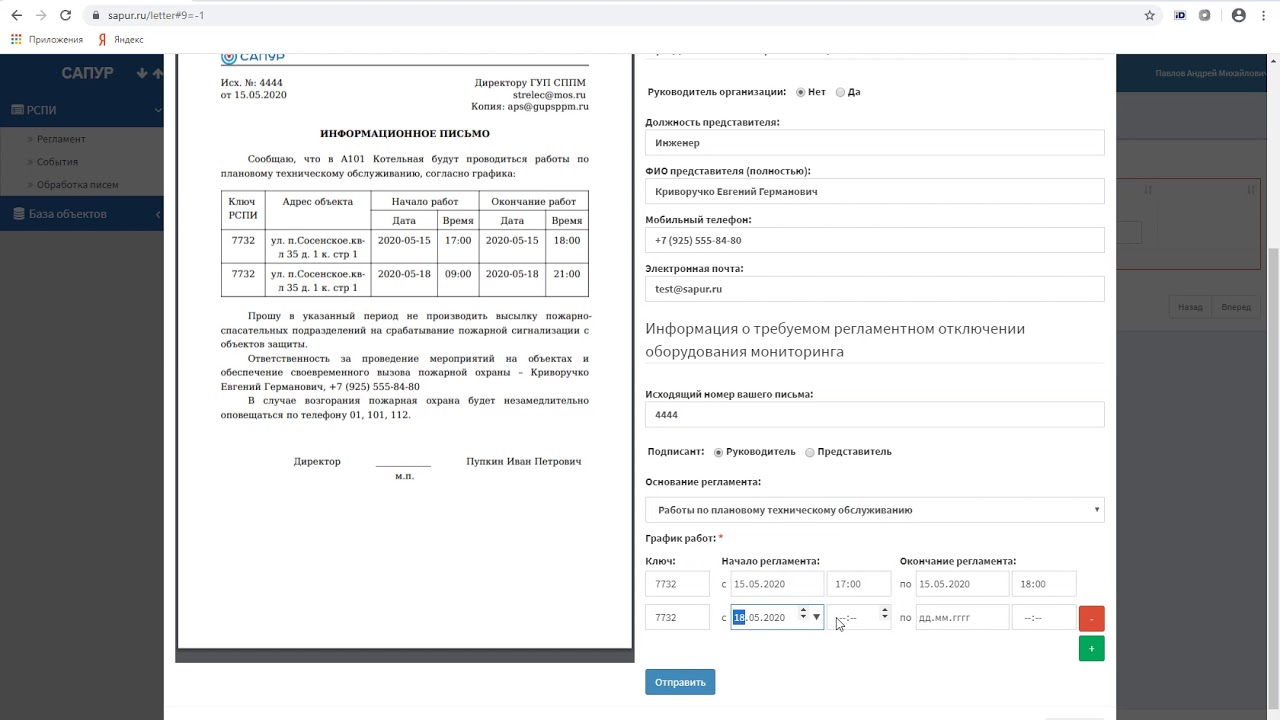Click the first-row Ключ field 7732
1280x720 pixels.
(x=678, y=584)
